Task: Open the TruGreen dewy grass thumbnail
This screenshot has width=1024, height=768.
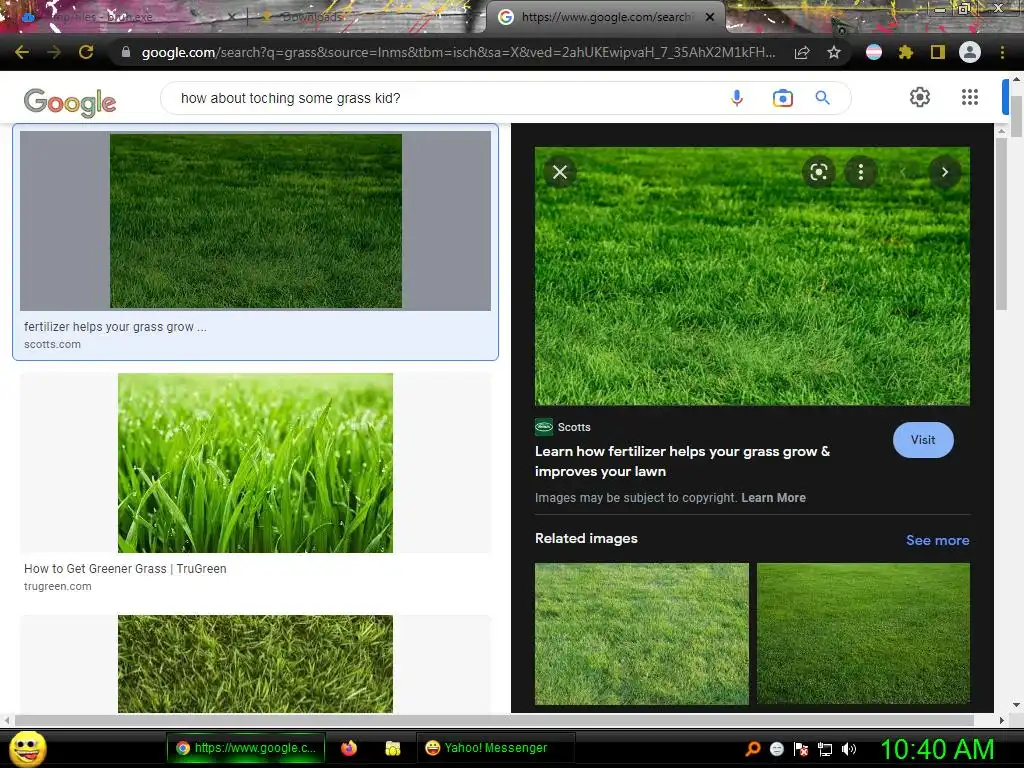Action: (x=255, y=463)
